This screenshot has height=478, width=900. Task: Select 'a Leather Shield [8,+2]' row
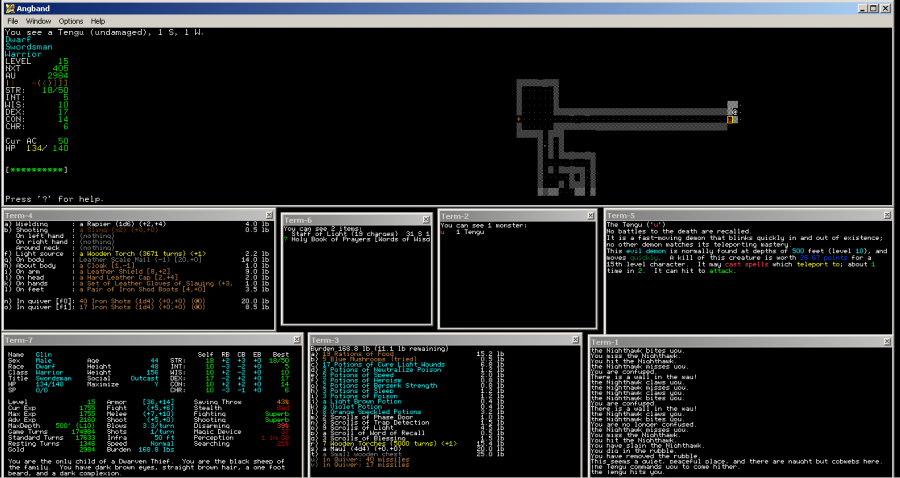tap(137, 271)
